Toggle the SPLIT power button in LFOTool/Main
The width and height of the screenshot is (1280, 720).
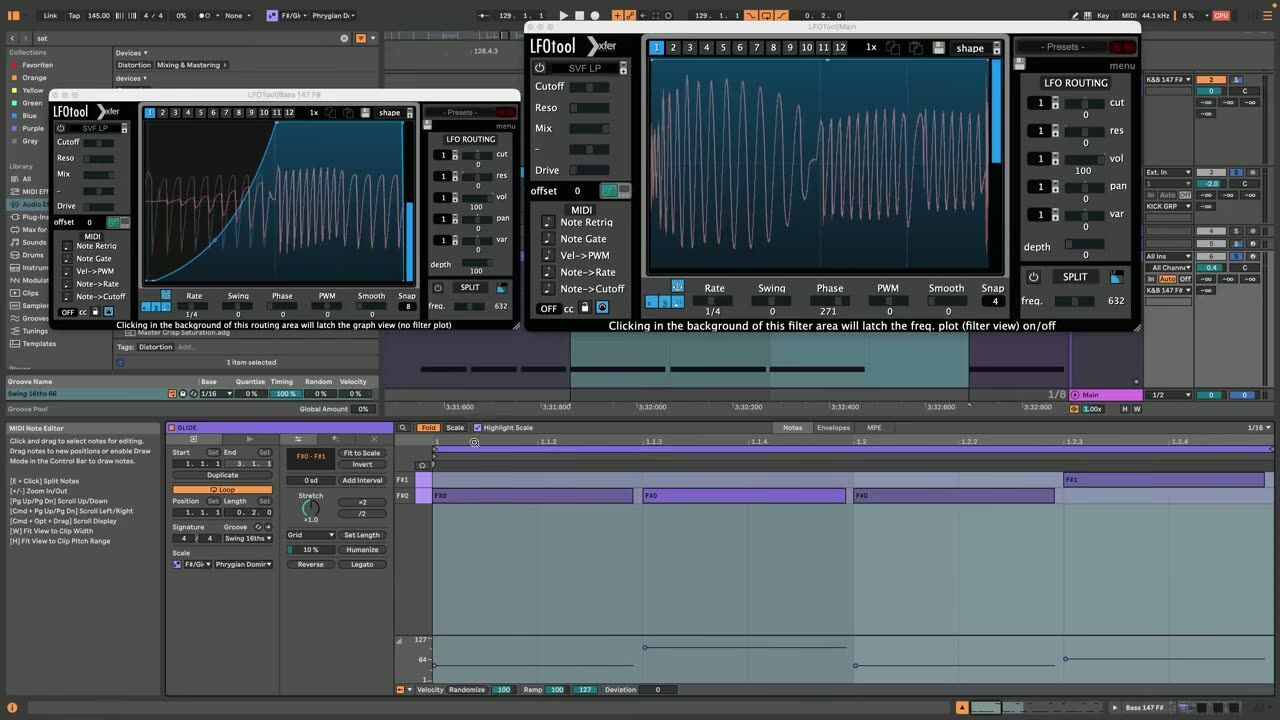point(1034,277)
